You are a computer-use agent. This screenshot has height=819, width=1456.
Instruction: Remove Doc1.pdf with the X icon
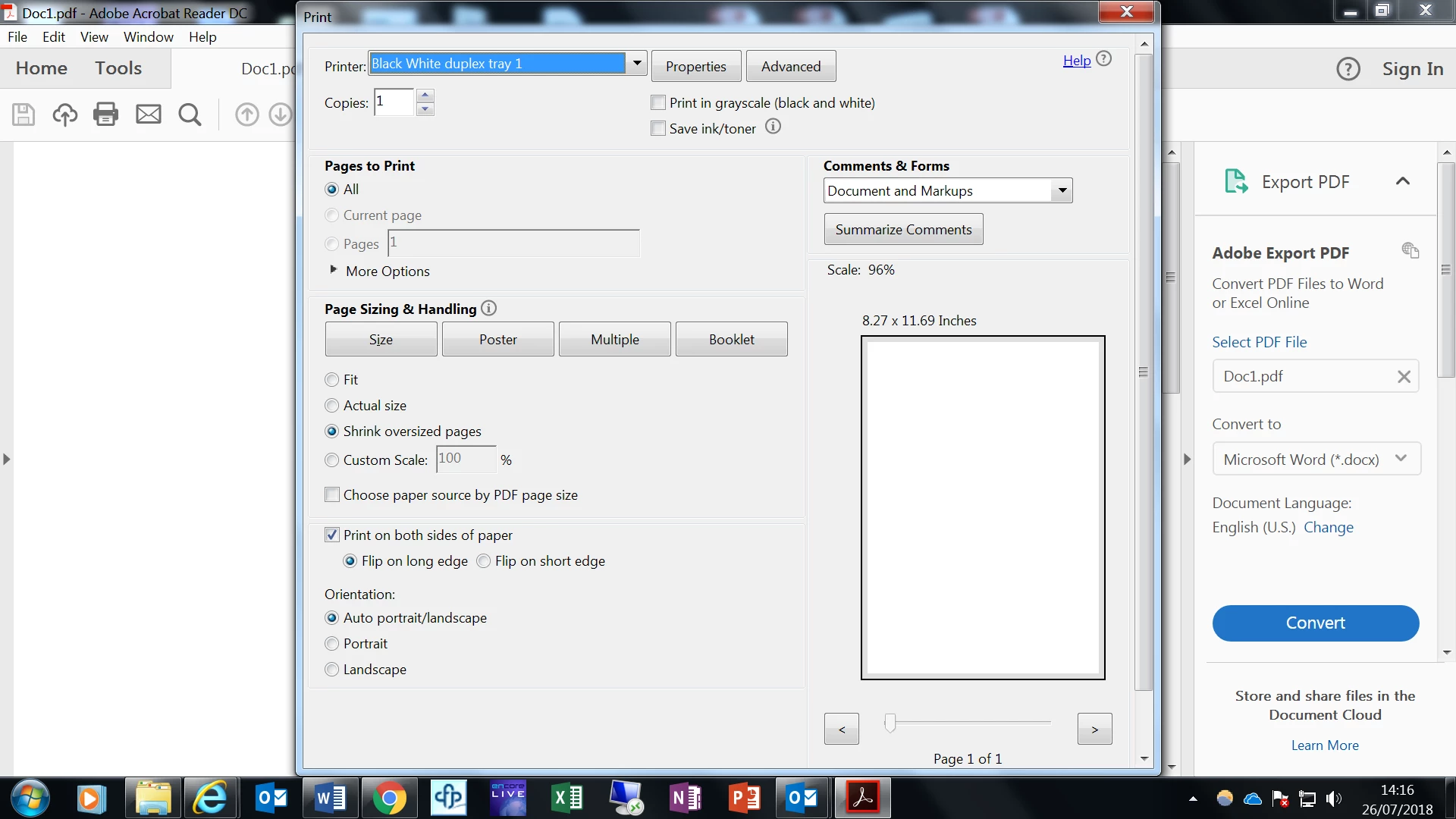[1404, 377]
